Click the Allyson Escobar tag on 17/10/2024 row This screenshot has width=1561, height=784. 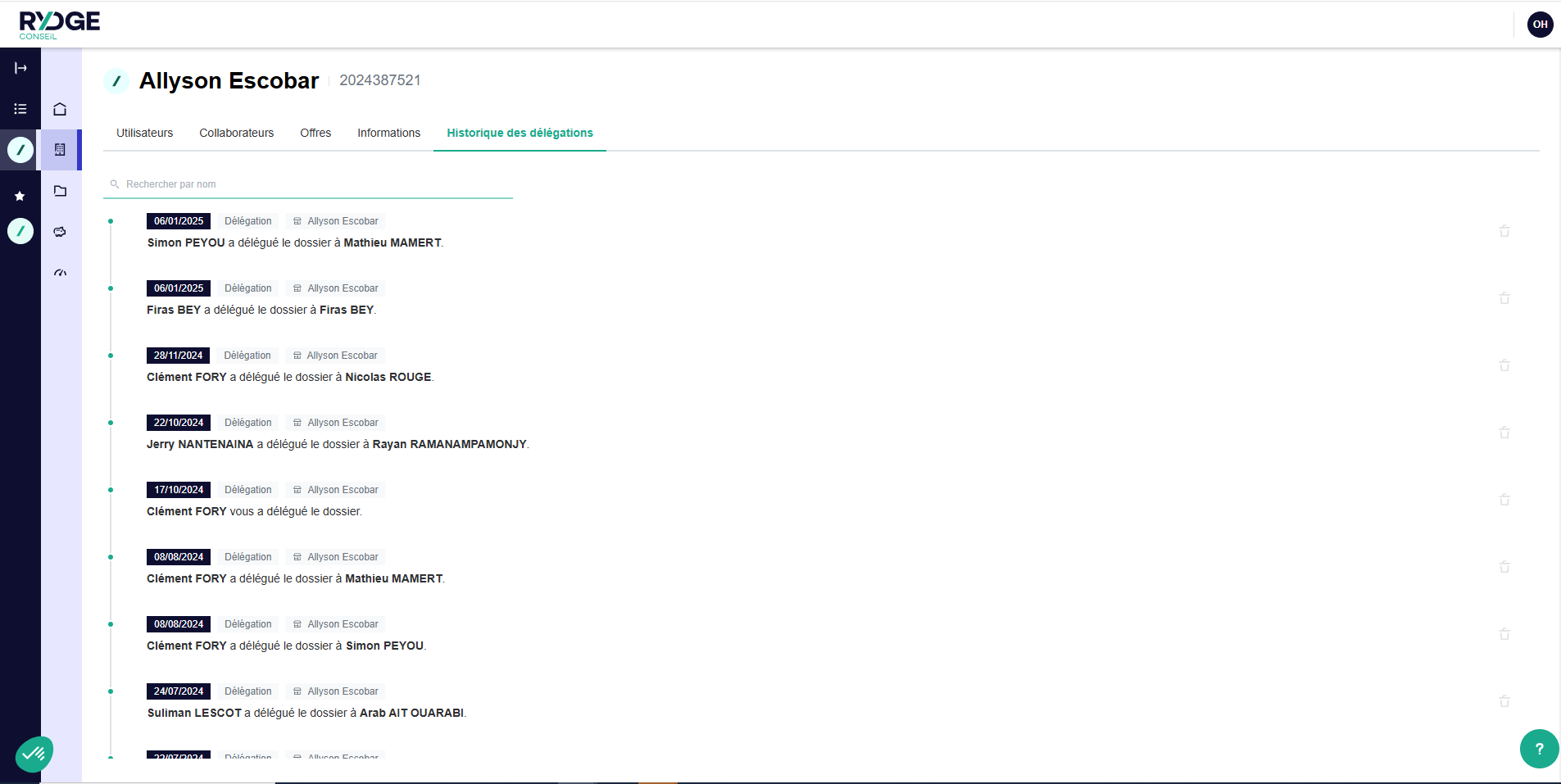click(336, 490)
